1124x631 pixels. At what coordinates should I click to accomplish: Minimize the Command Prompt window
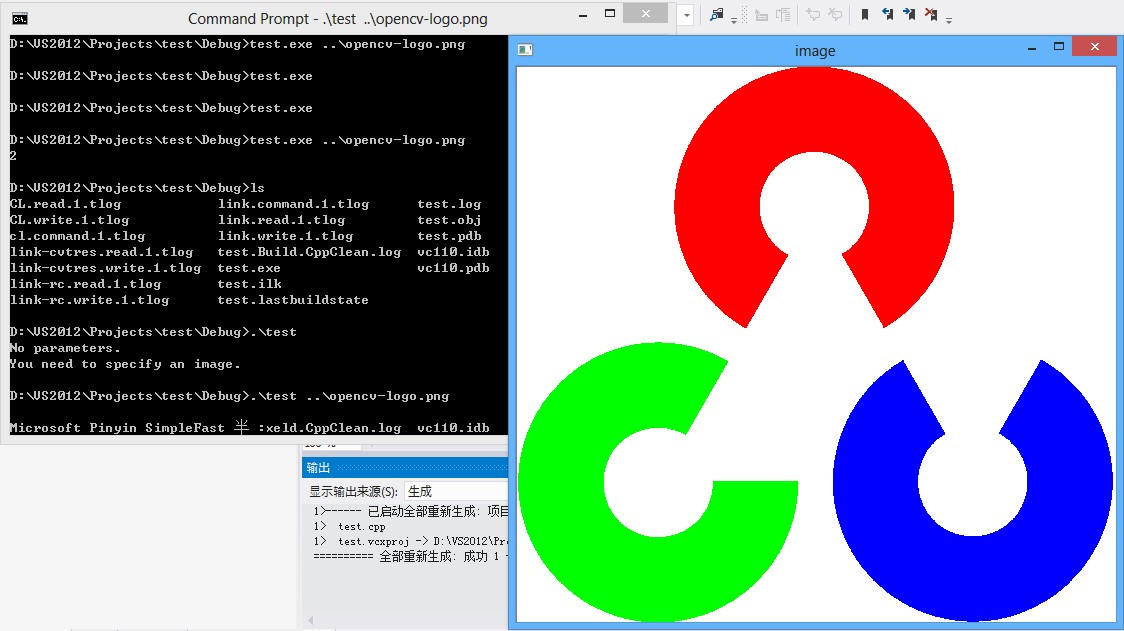pyautogui.click(x=583, y=14)
